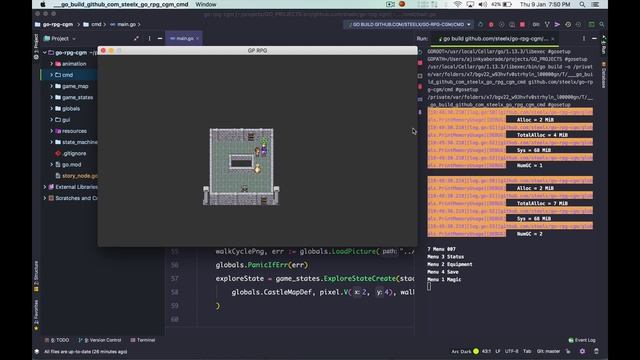The height and width of the screenshot is (360, 640).
Task: Click LF line separator in status bar
Action: click(498, 351)
